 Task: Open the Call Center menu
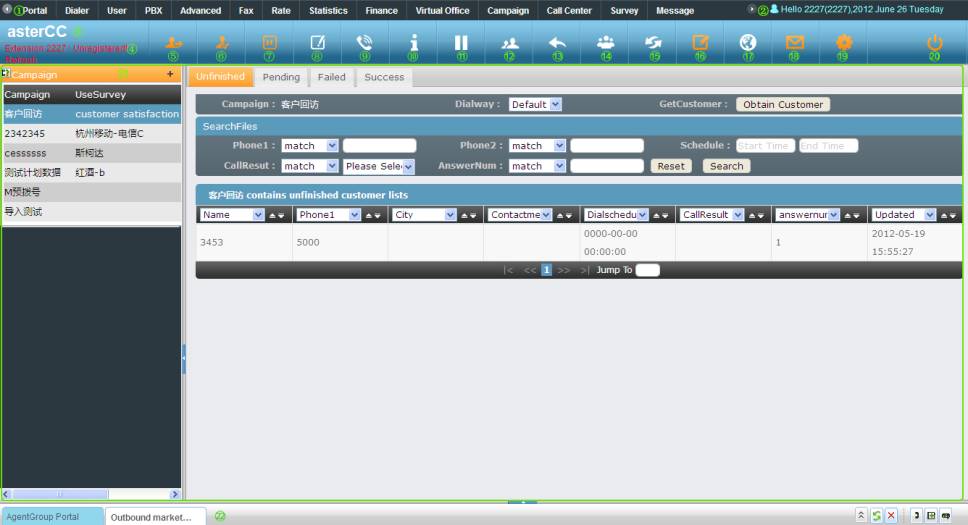click(x=569, y=11)
